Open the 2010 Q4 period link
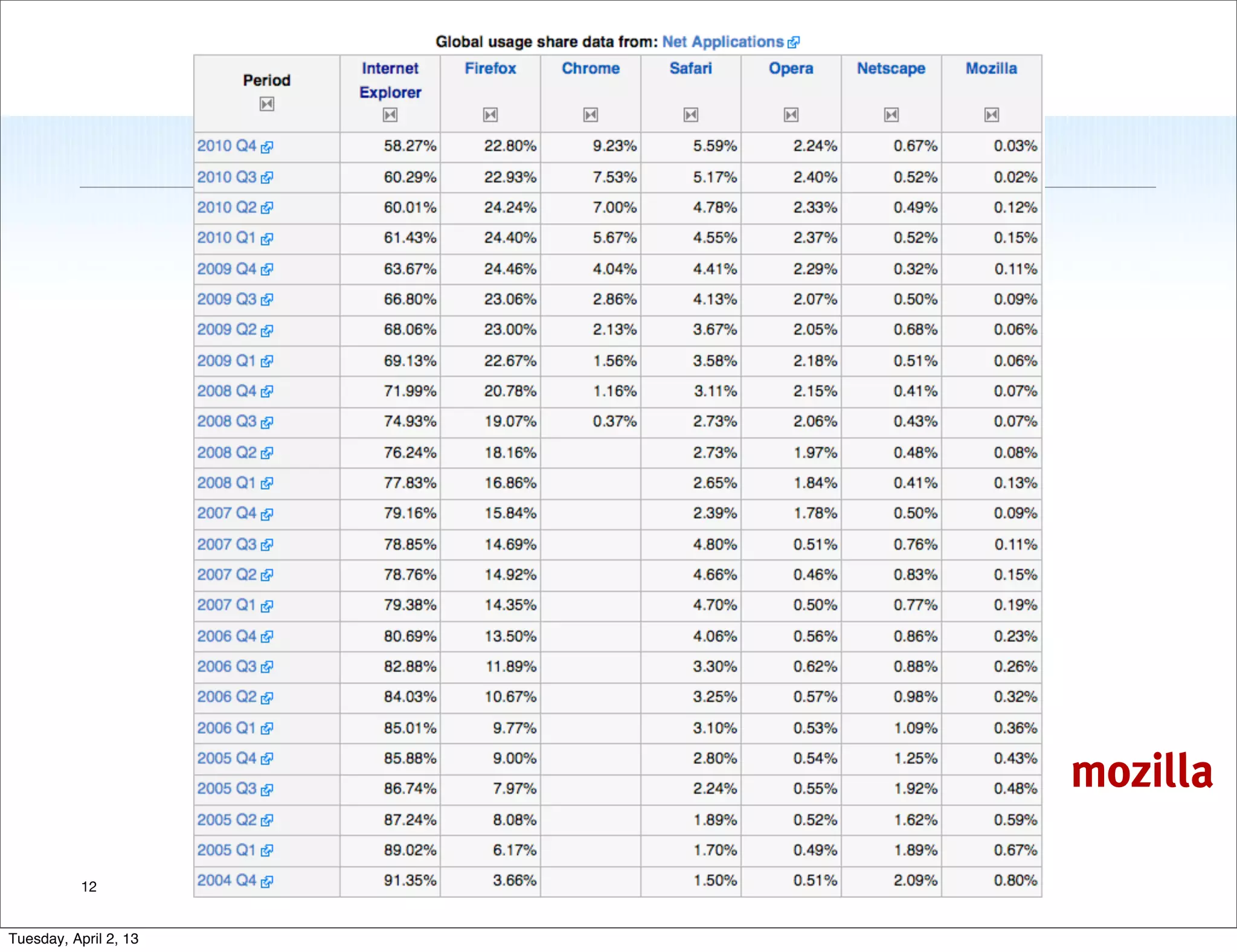The image size is (1237, 952). coord(227,146)
